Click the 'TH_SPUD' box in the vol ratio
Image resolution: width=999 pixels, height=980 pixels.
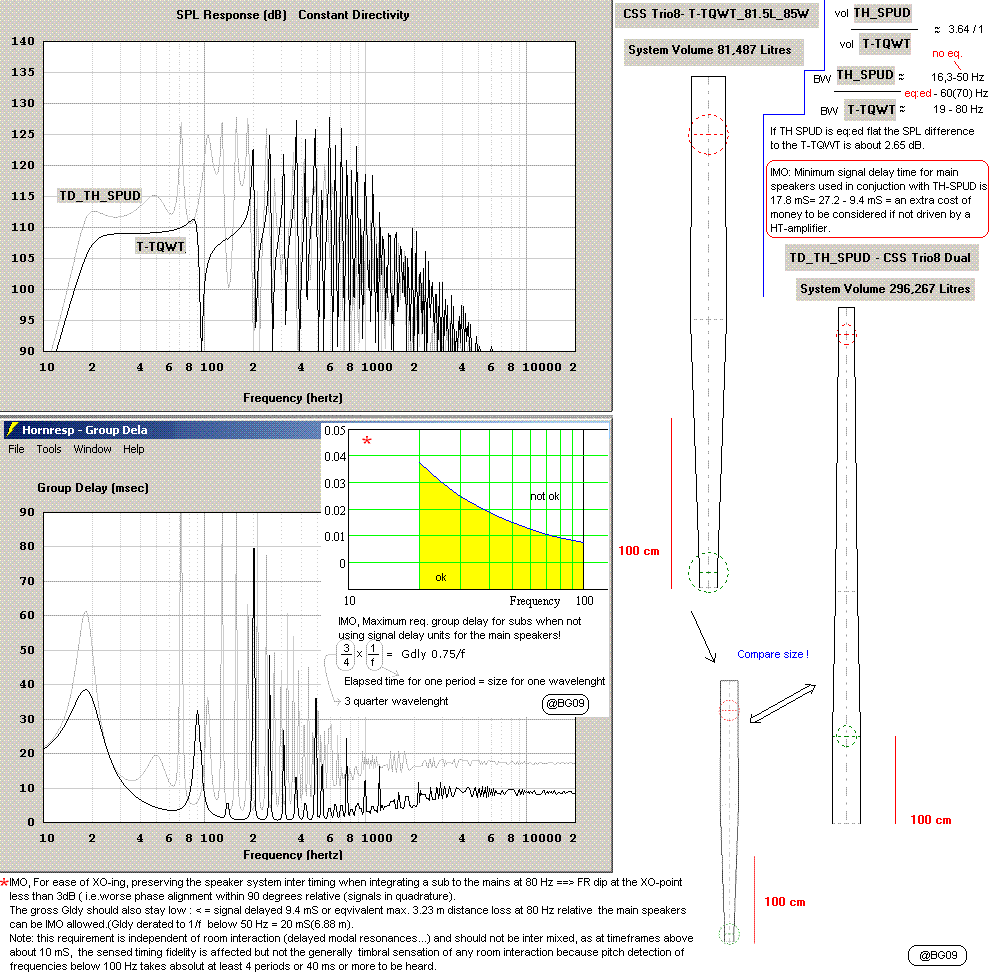click(882, 13)
